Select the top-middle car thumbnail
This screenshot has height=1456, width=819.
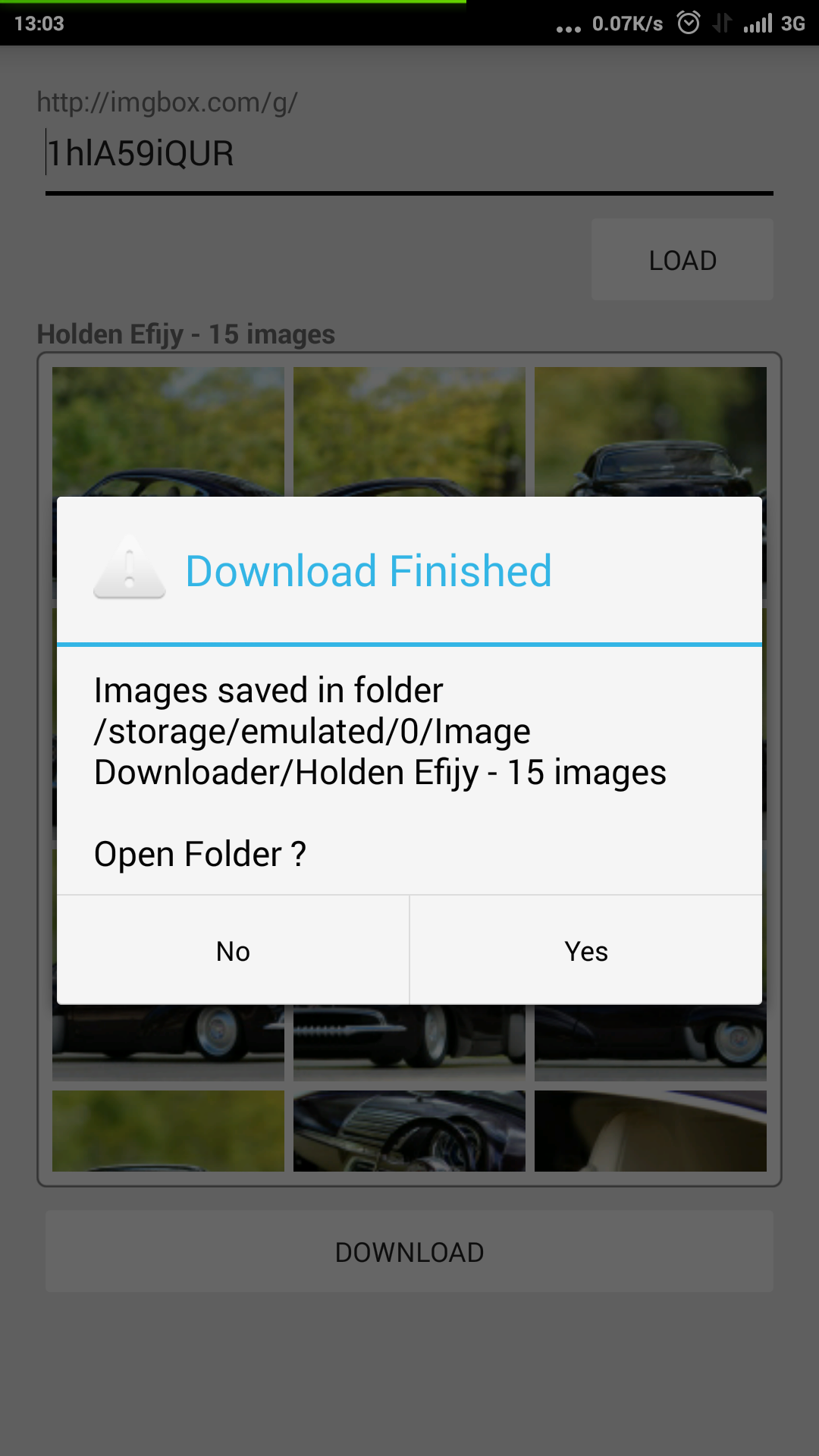[x=409, y=431]
